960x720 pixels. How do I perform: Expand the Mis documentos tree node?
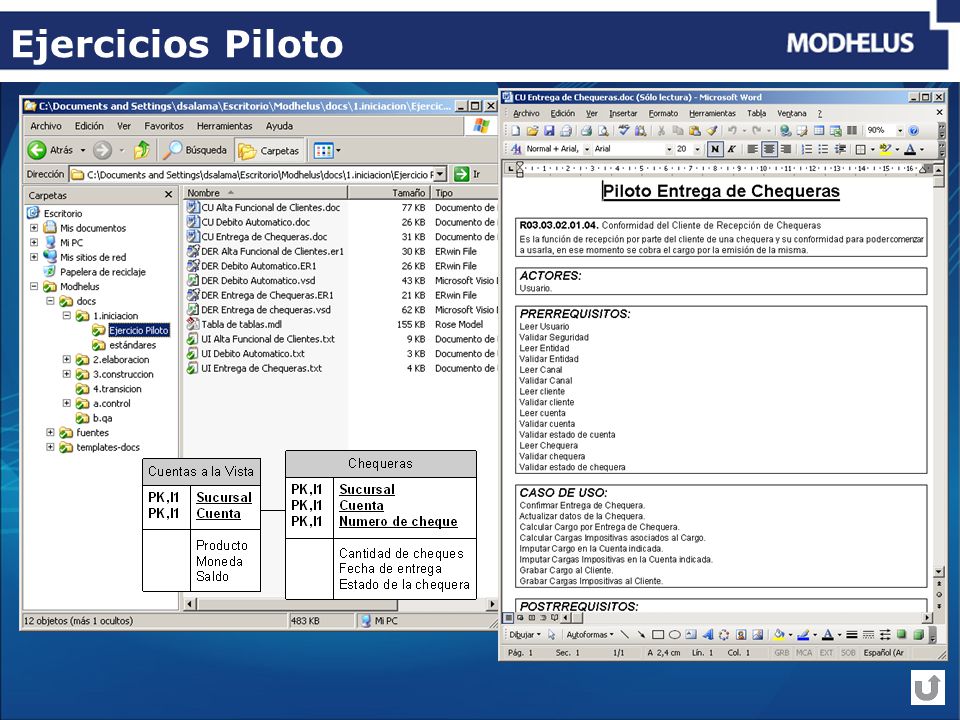(34, 228)
